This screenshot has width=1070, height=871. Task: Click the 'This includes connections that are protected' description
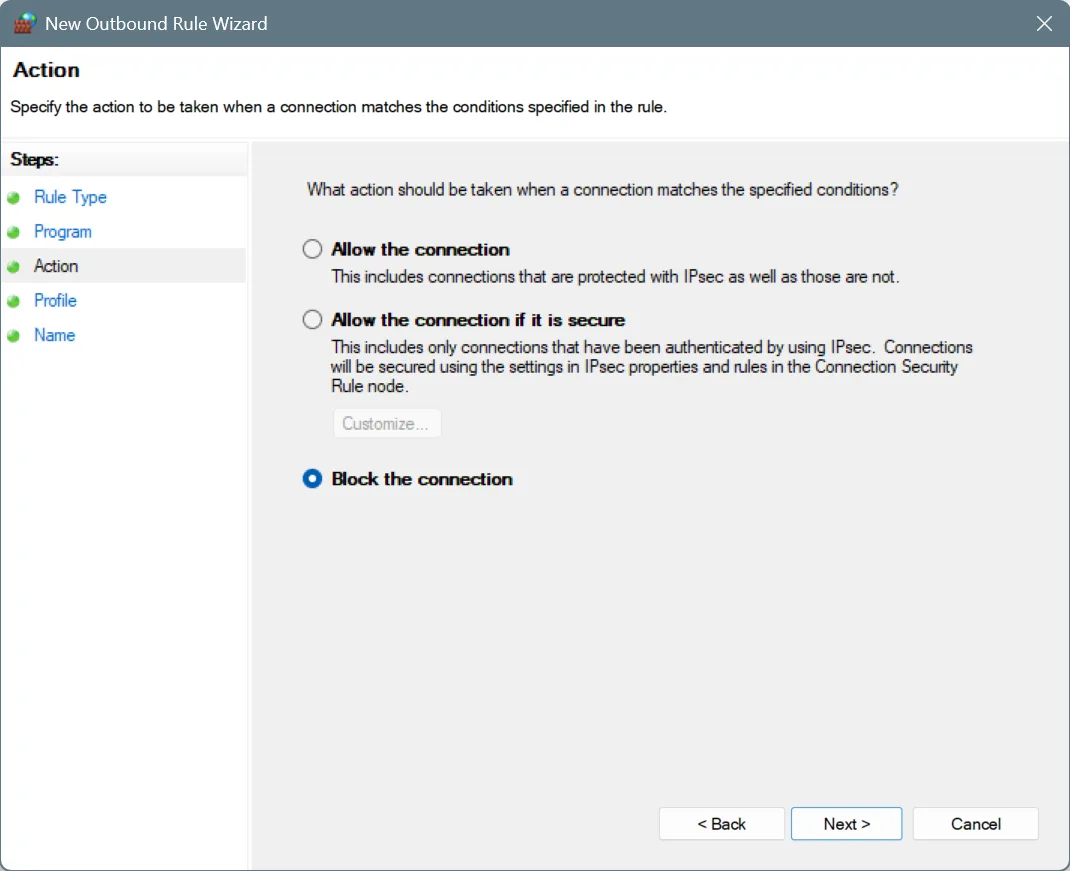pyautogui.click(x=616, y=276)
